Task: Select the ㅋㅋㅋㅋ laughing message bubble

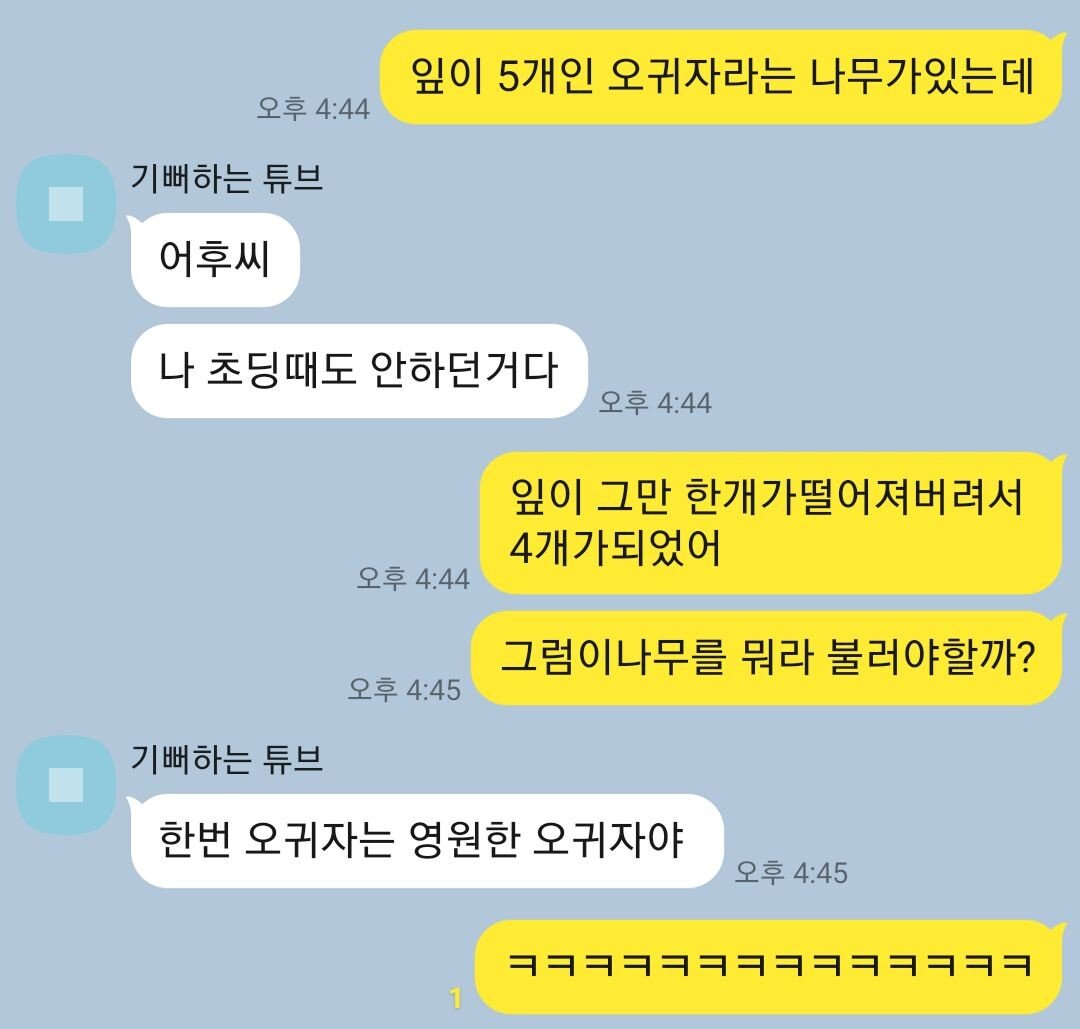Action: [769, 966]
